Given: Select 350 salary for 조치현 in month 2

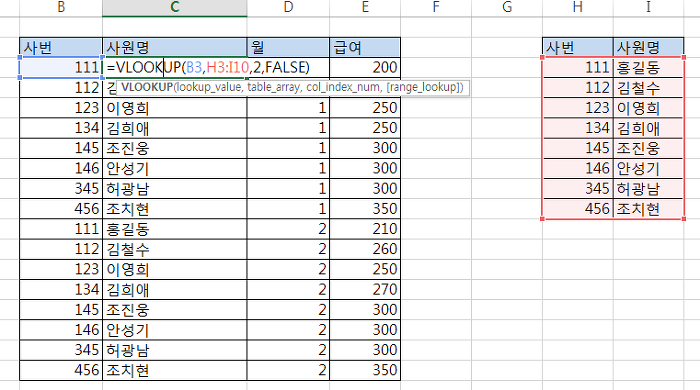Looking at the screenshot, I should 365,370.
